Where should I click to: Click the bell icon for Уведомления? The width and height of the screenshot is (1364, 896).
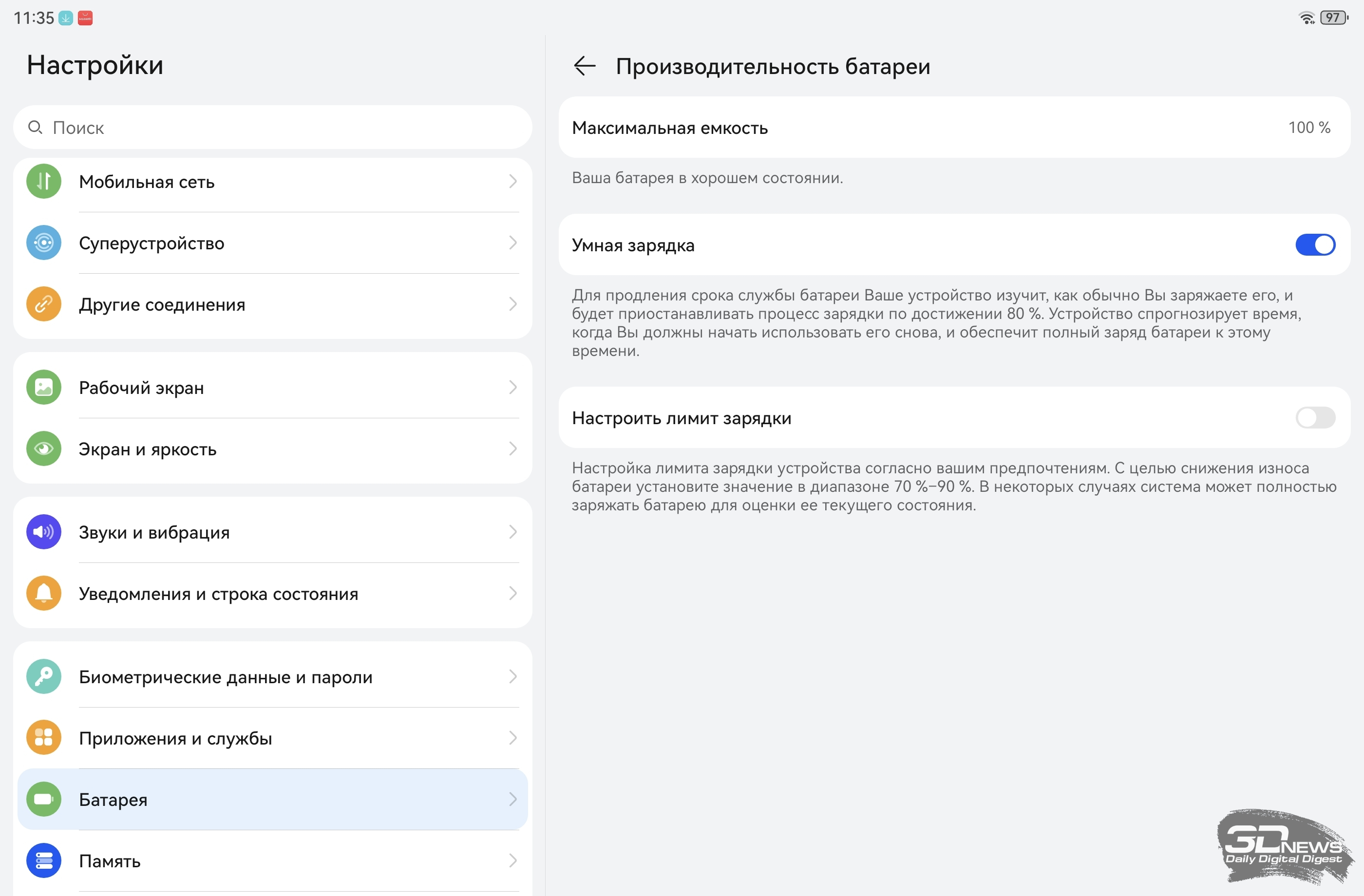click(x=43, y=594)
